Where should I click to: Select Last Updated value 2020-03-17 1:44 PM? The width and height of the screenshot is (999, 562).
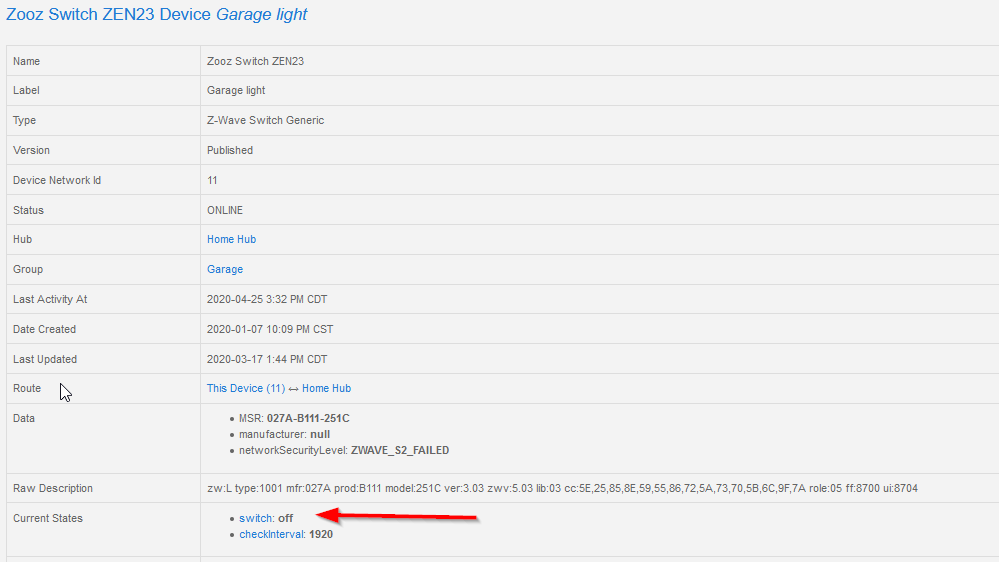267,359
